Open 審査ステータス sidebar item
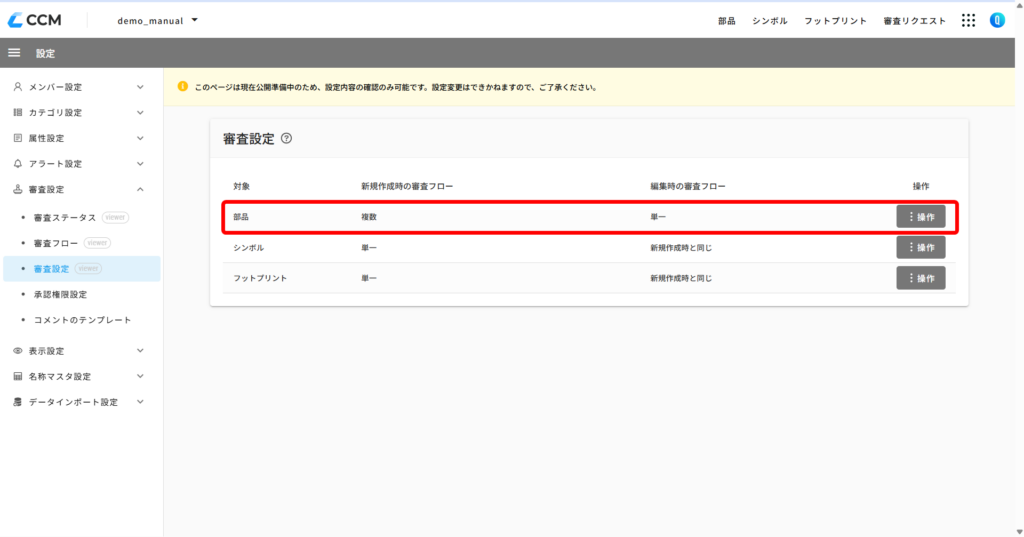 pos(65,218)
